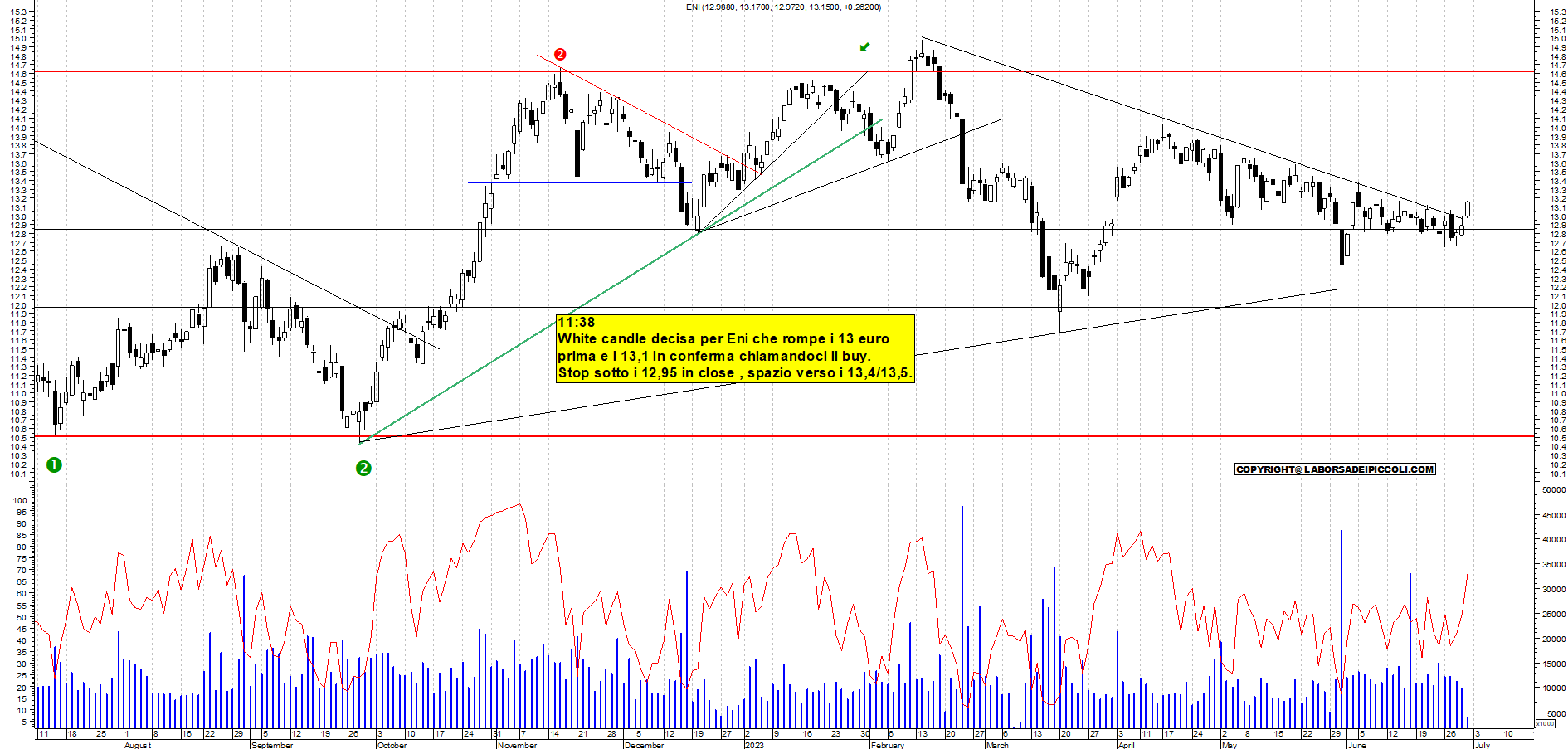Click the December label on the time axis
Screen dimensions: 1568x749
point(645,745)
